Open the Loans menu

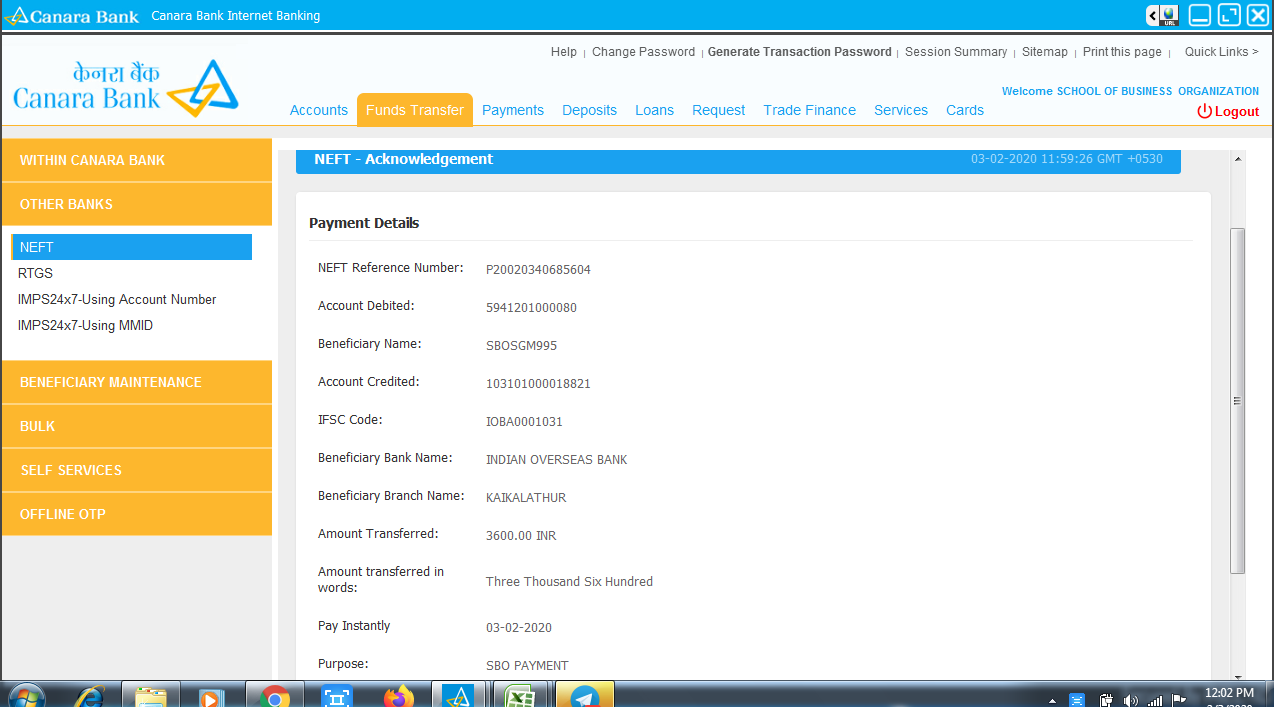[x=654, y=110]
